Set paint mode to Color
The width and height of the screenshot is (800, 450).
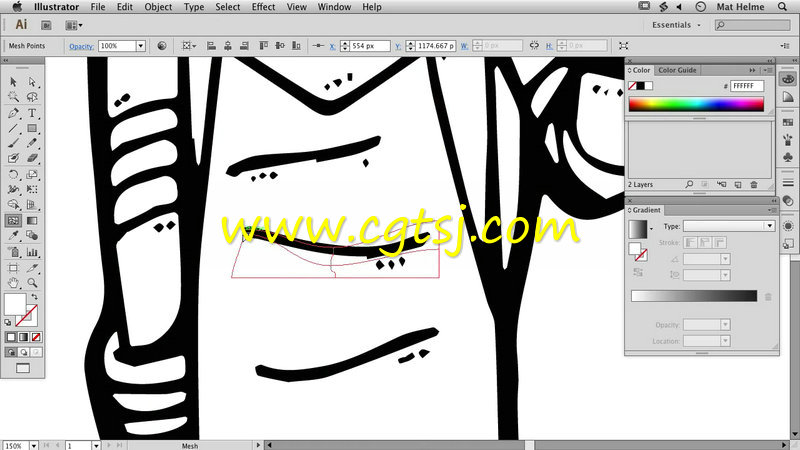click(x=11, y=337)
